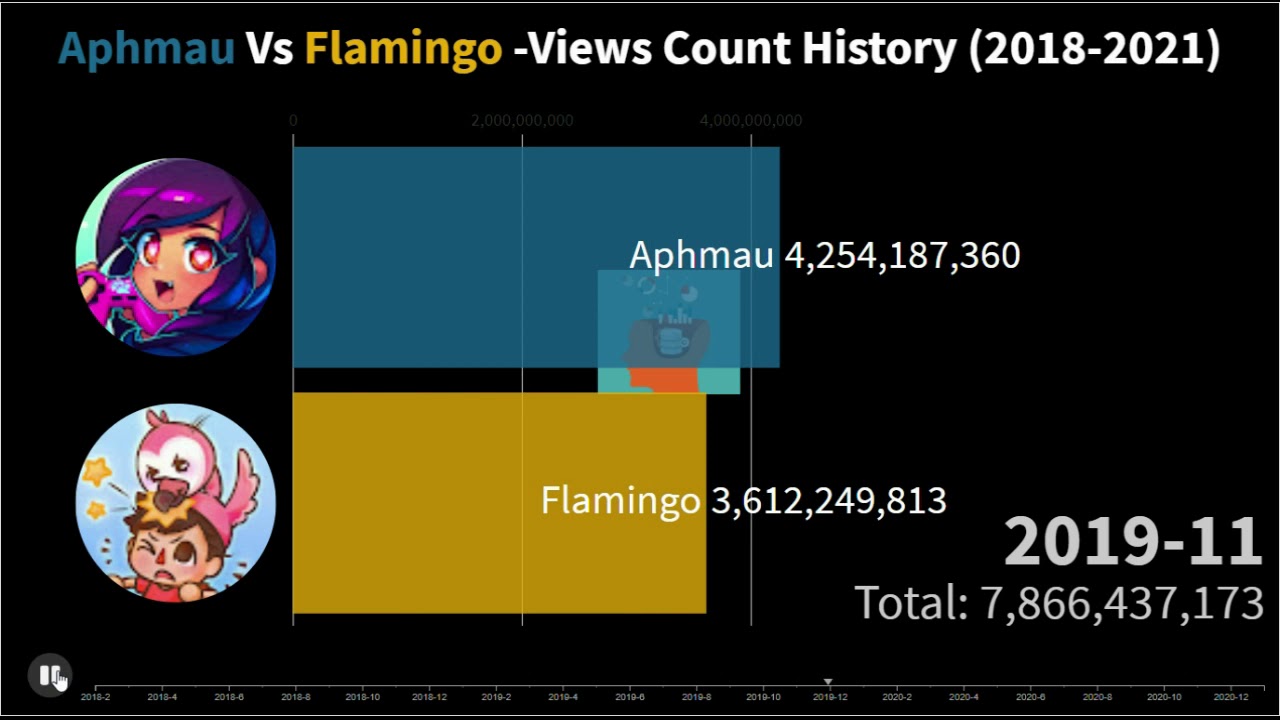Click the Total: 7,866,437,173 counter
Image resolution: width=1280 pixels, height=720 pixels.
(x=1059, y=603)
